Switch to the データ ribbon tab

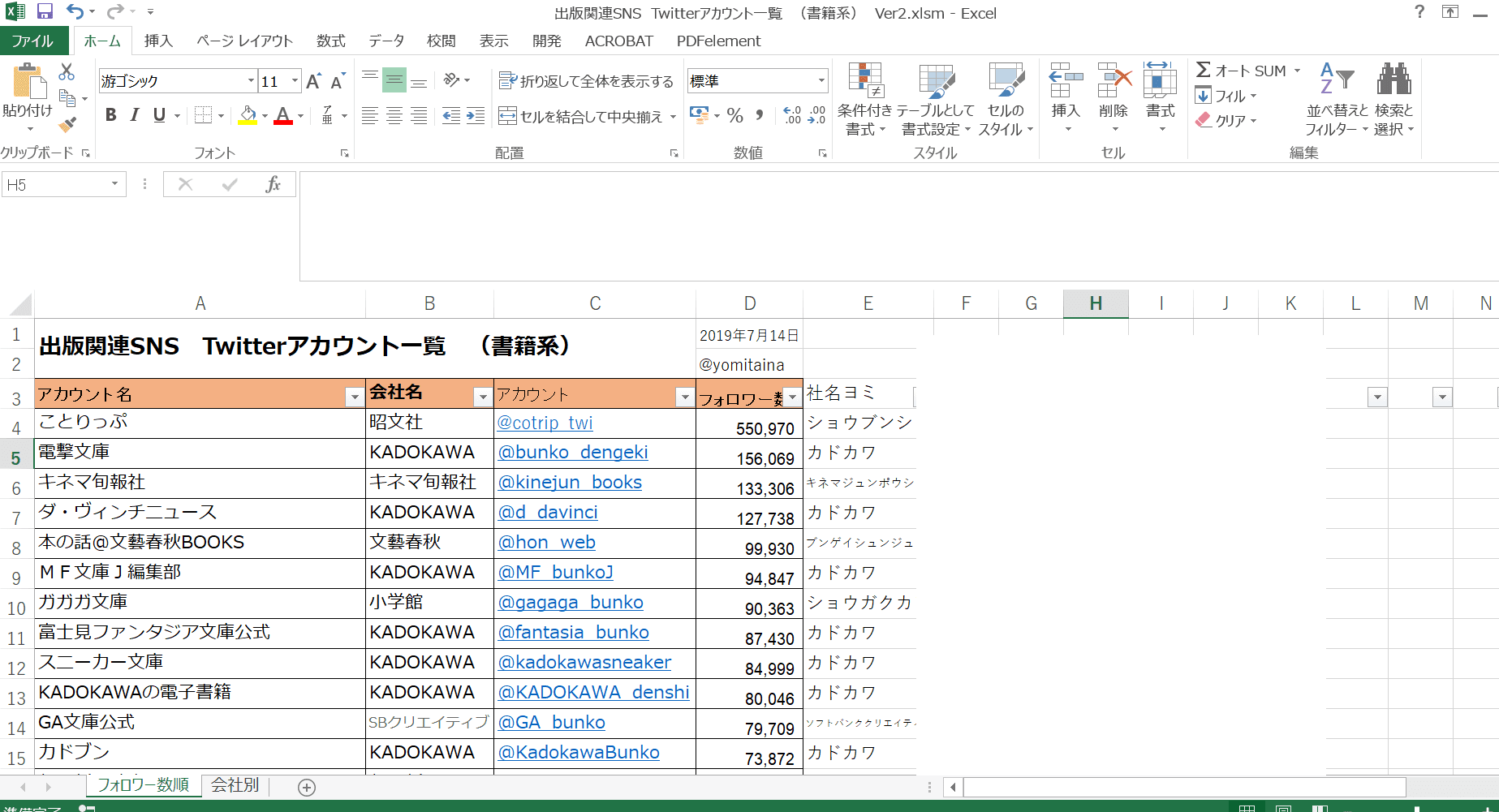click(386, 41)
